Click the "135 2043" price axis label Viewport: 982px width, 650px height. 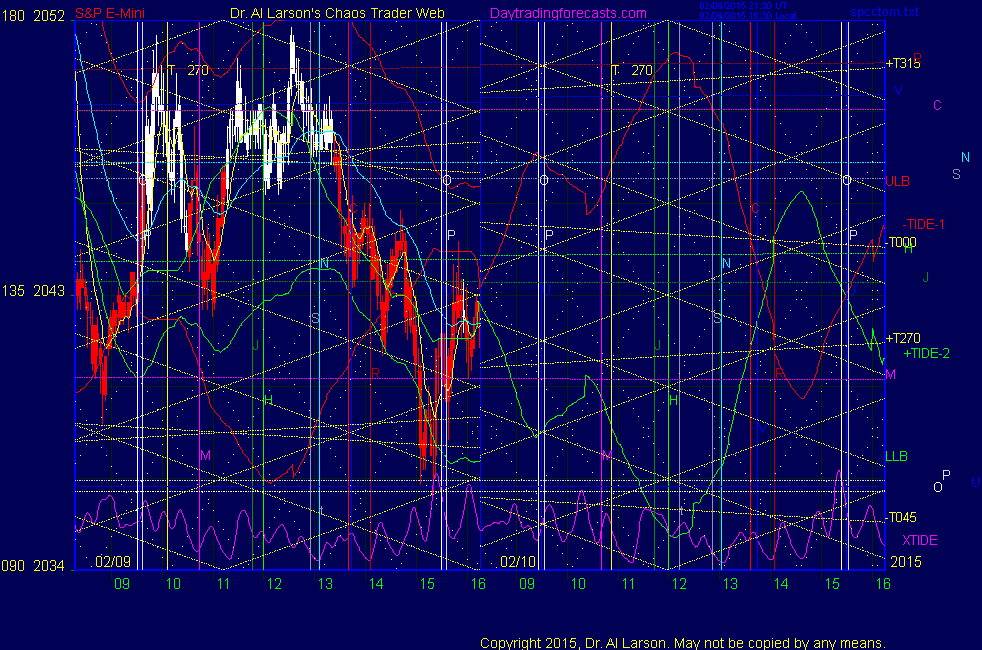tap(34, 291)
